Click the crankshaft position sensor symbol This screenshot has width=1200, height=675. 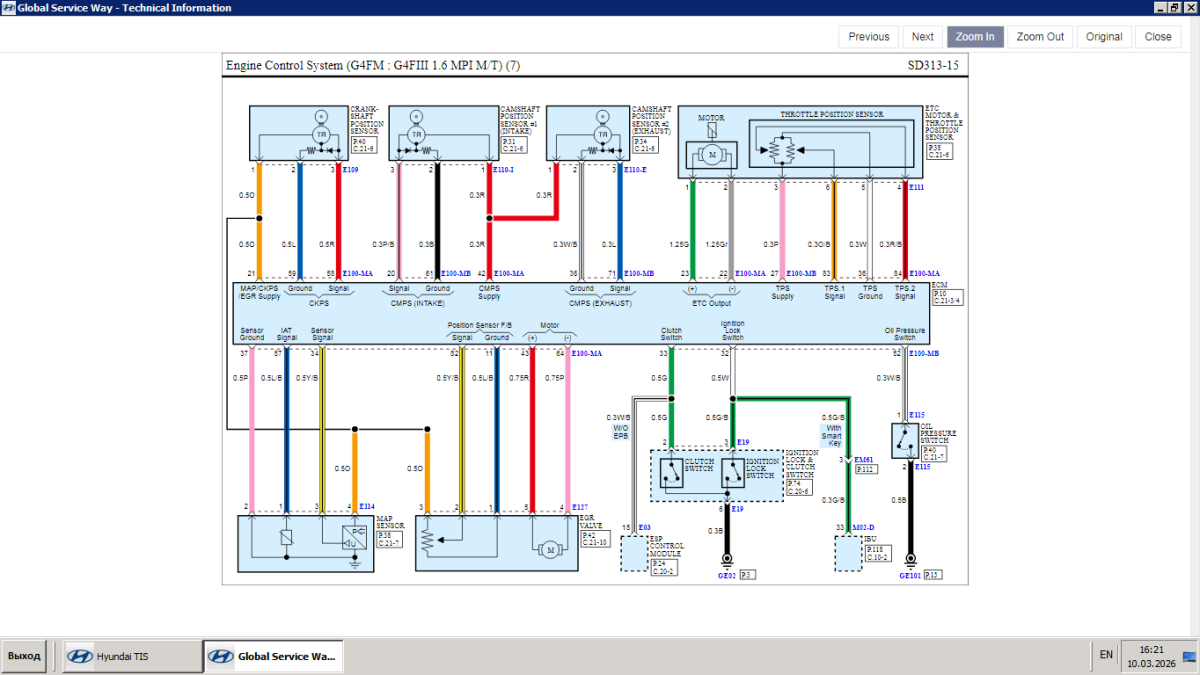(321, 133)
